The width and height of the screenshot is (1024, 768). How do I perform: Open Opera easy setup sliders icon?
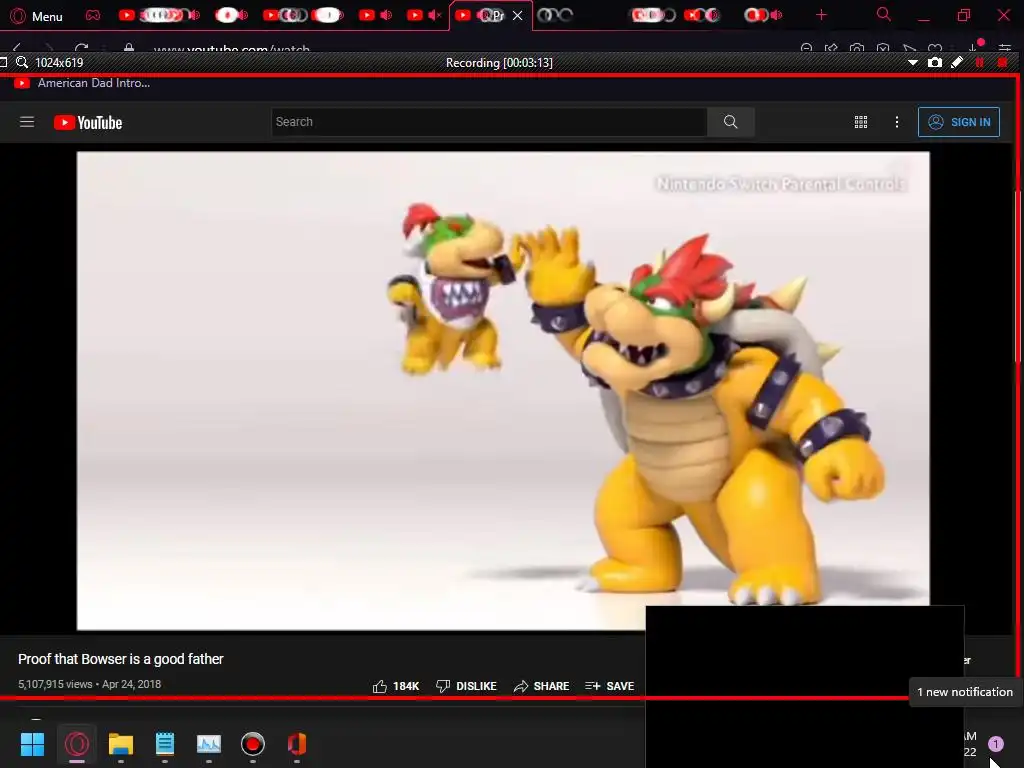[x=1004, y=48]
